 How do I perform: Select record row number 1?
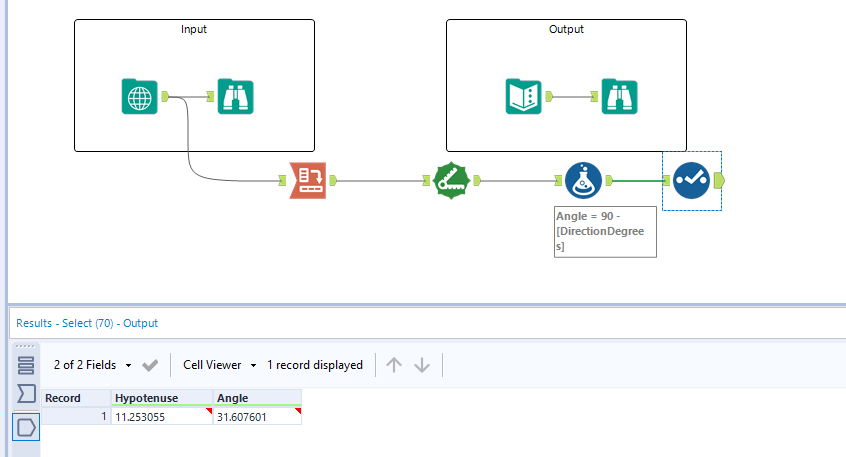click(76, 417)
